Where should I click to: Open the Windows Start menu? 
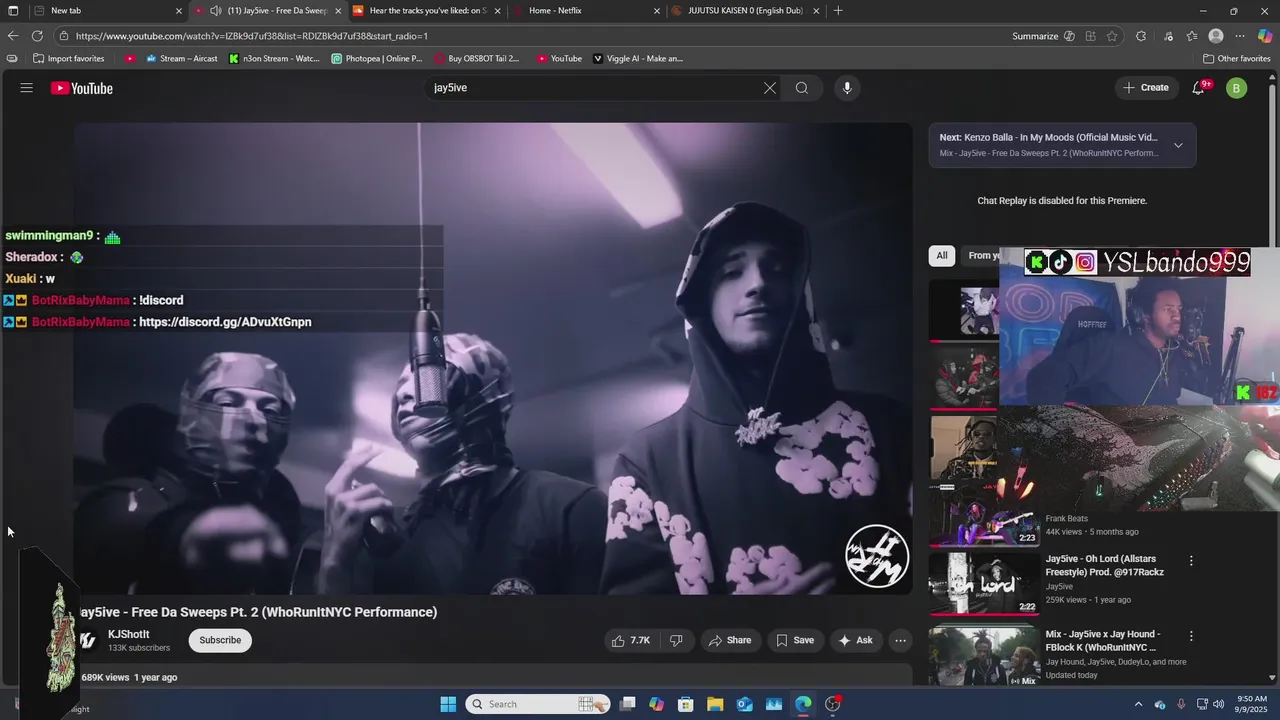[448, 704]
